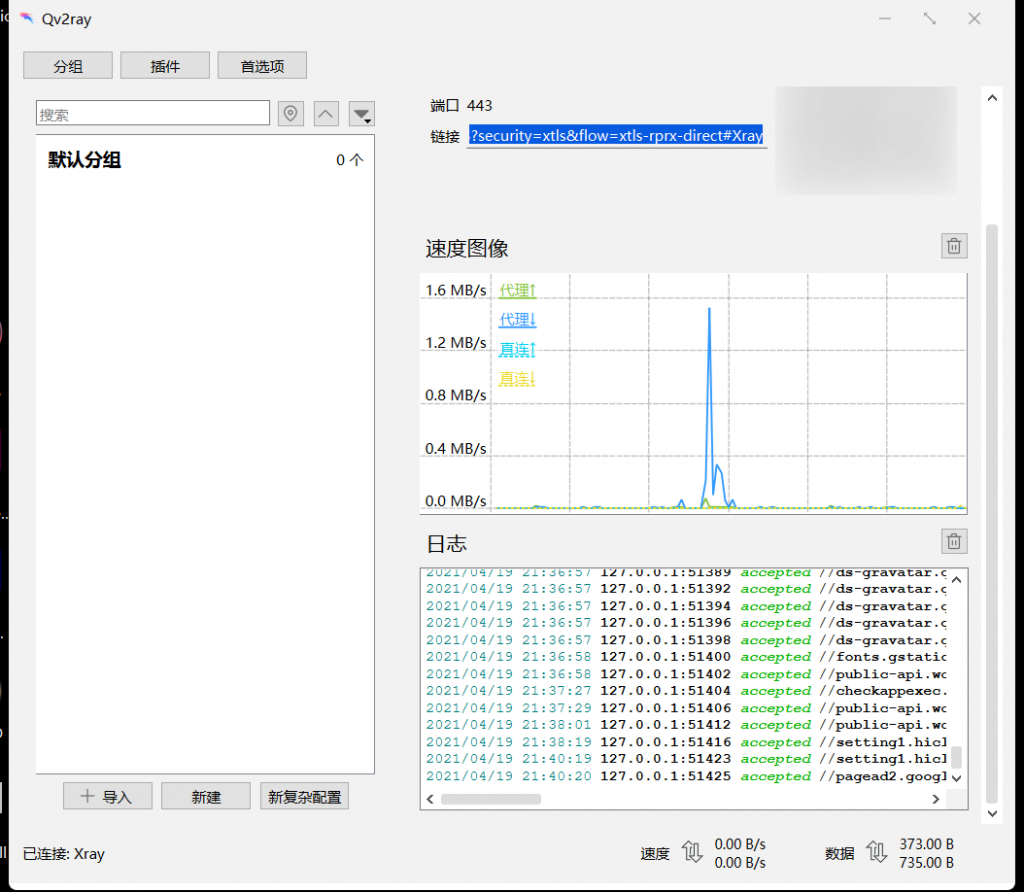Click the blurred QR code image
This screenshot has height=892, width=1024.
click(x=865, y=140)
